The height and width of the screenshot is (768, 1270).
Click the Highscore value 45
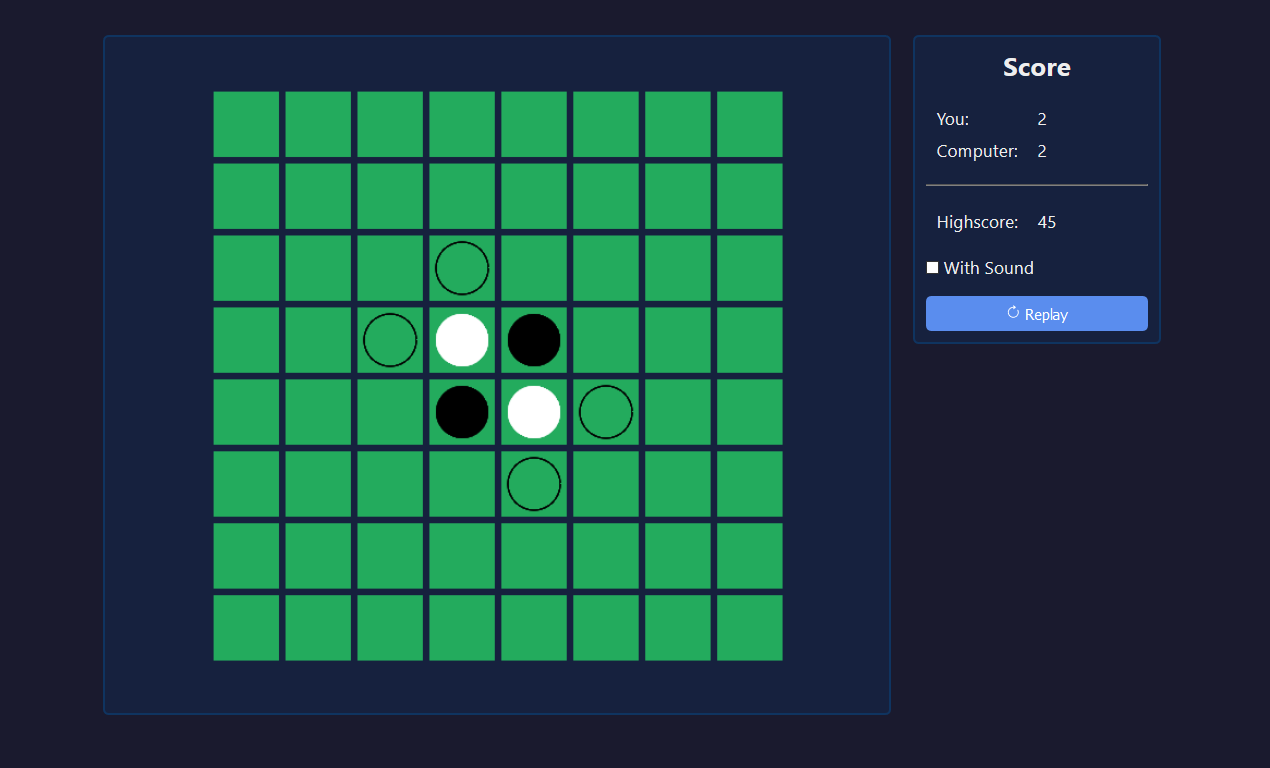1047,222
